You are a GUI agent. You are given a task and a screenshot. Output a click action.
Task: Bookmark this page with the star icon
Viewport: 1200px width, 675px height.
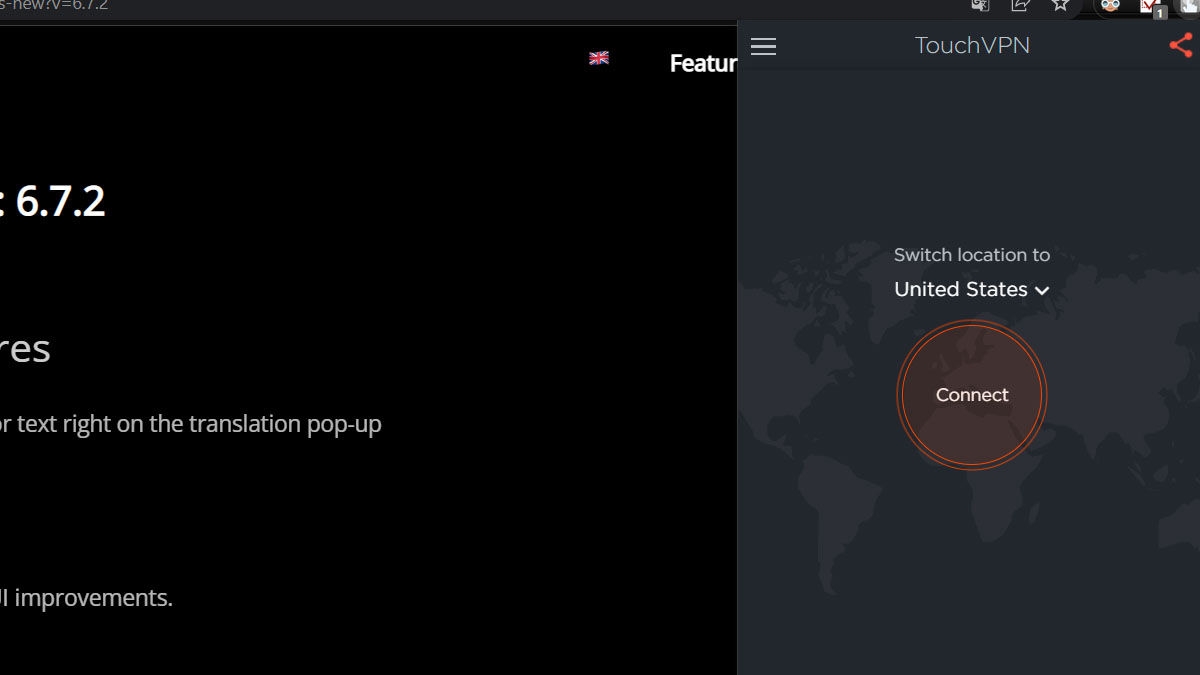[1060, 6]
